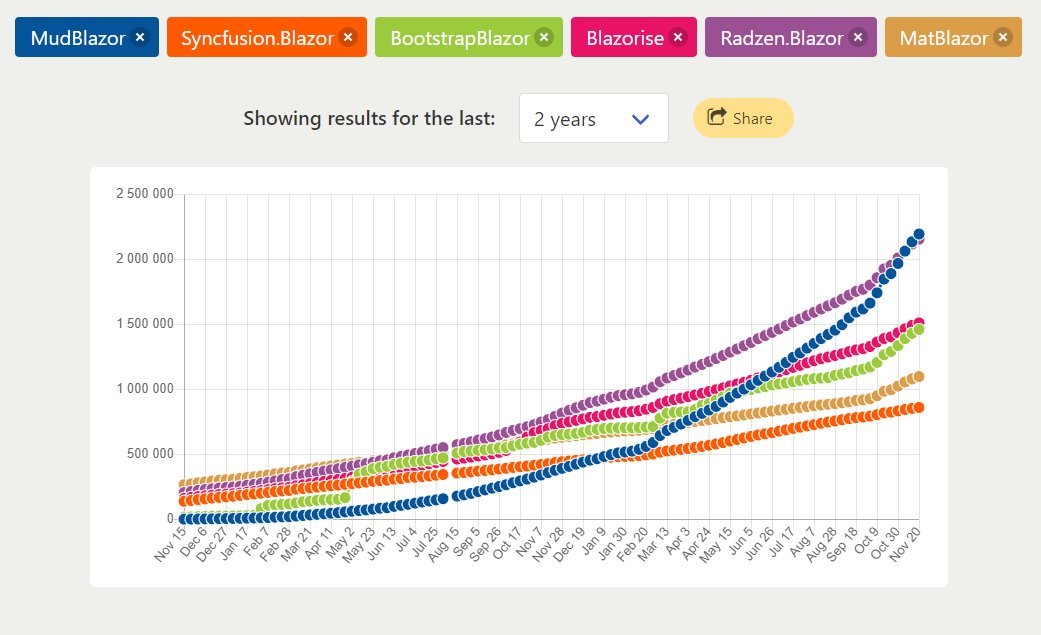Screen dimensions: 1041x635
Task: Click the Jul 17 date label
Action: pos(780,543)
